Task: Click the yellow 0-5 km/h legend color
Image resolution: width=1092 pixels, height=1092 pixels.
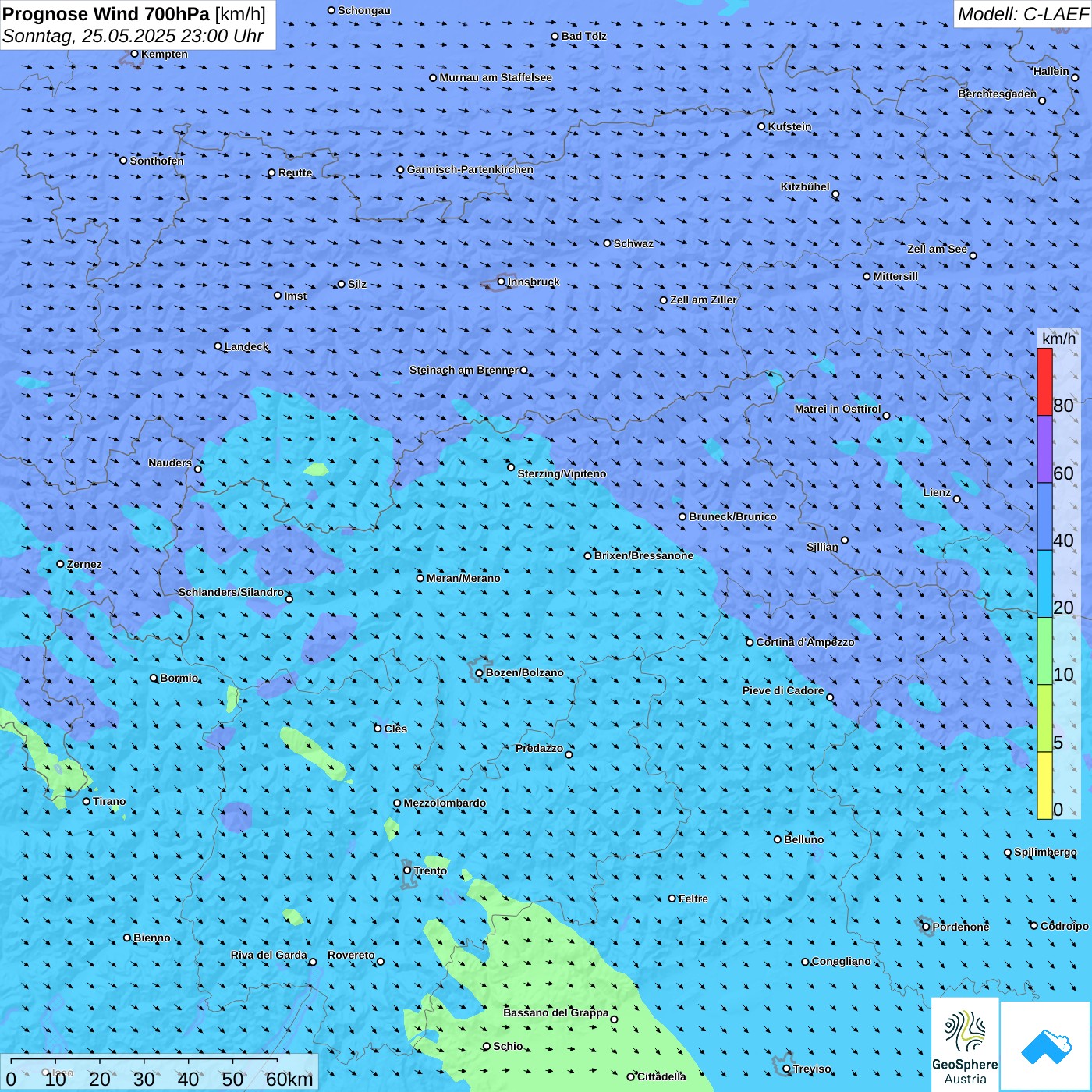Action: pos(1044,785)
